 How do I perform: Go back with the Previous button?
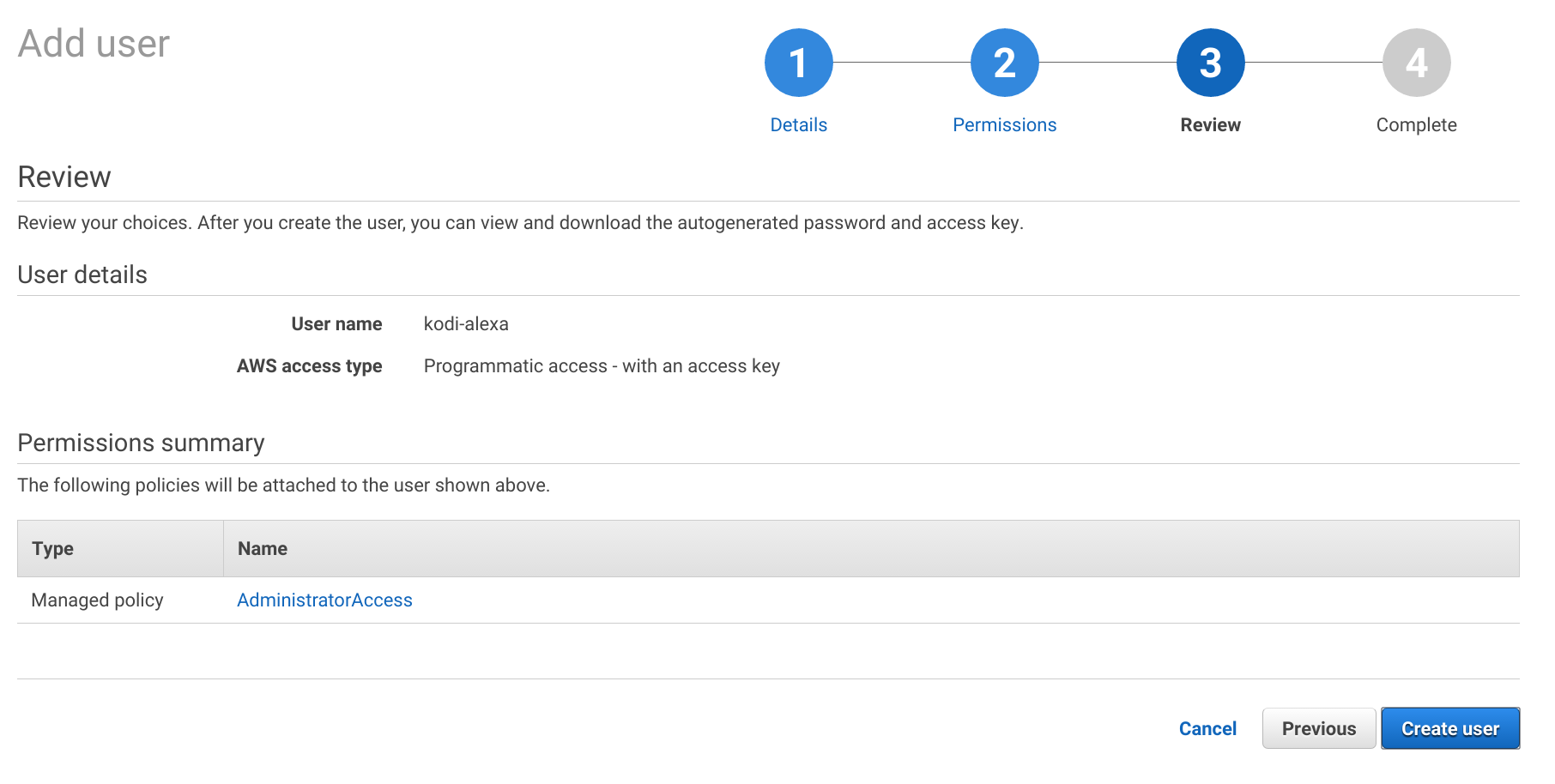tap(1318, 728)
